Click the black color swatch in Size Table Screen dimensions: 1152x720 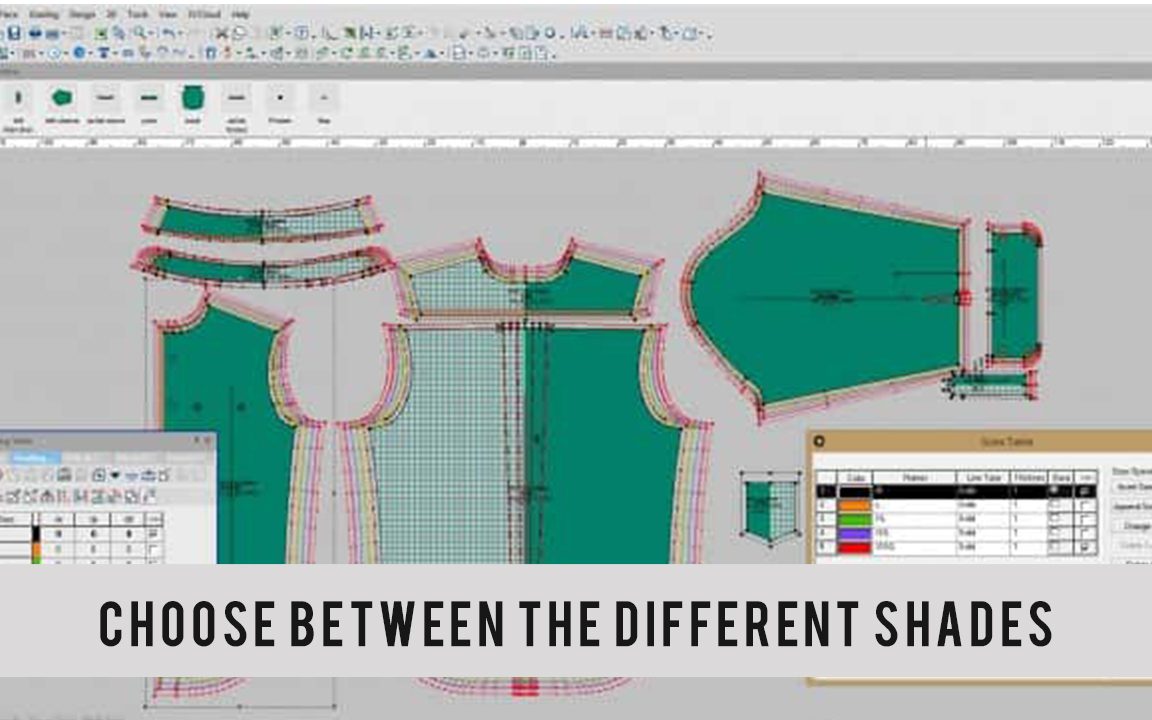(854, 492)
